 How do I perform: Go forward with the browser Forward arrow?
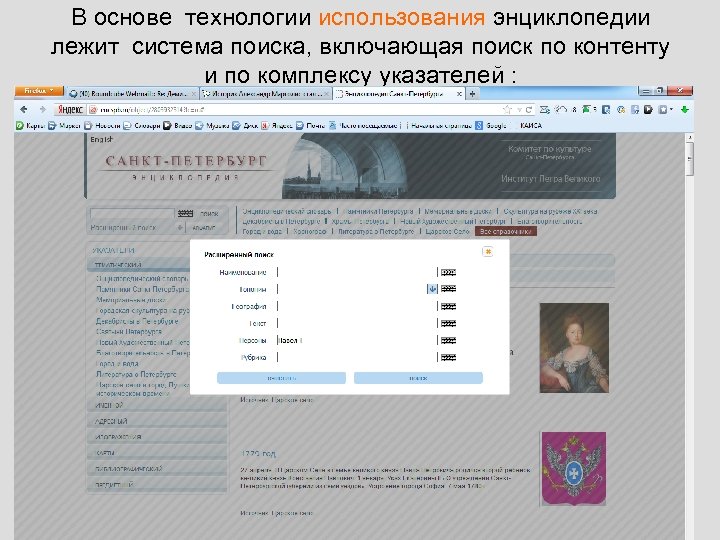[43, 109]
